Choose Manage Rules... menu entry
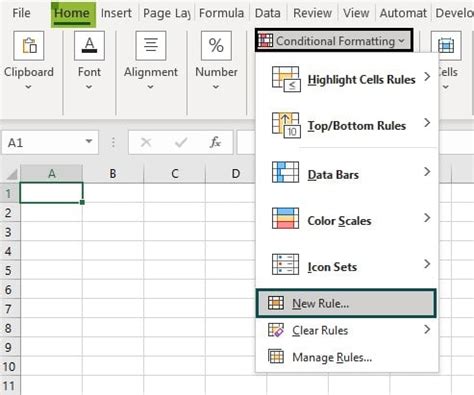This screenshot has height=395, width=474. [347, 357]
